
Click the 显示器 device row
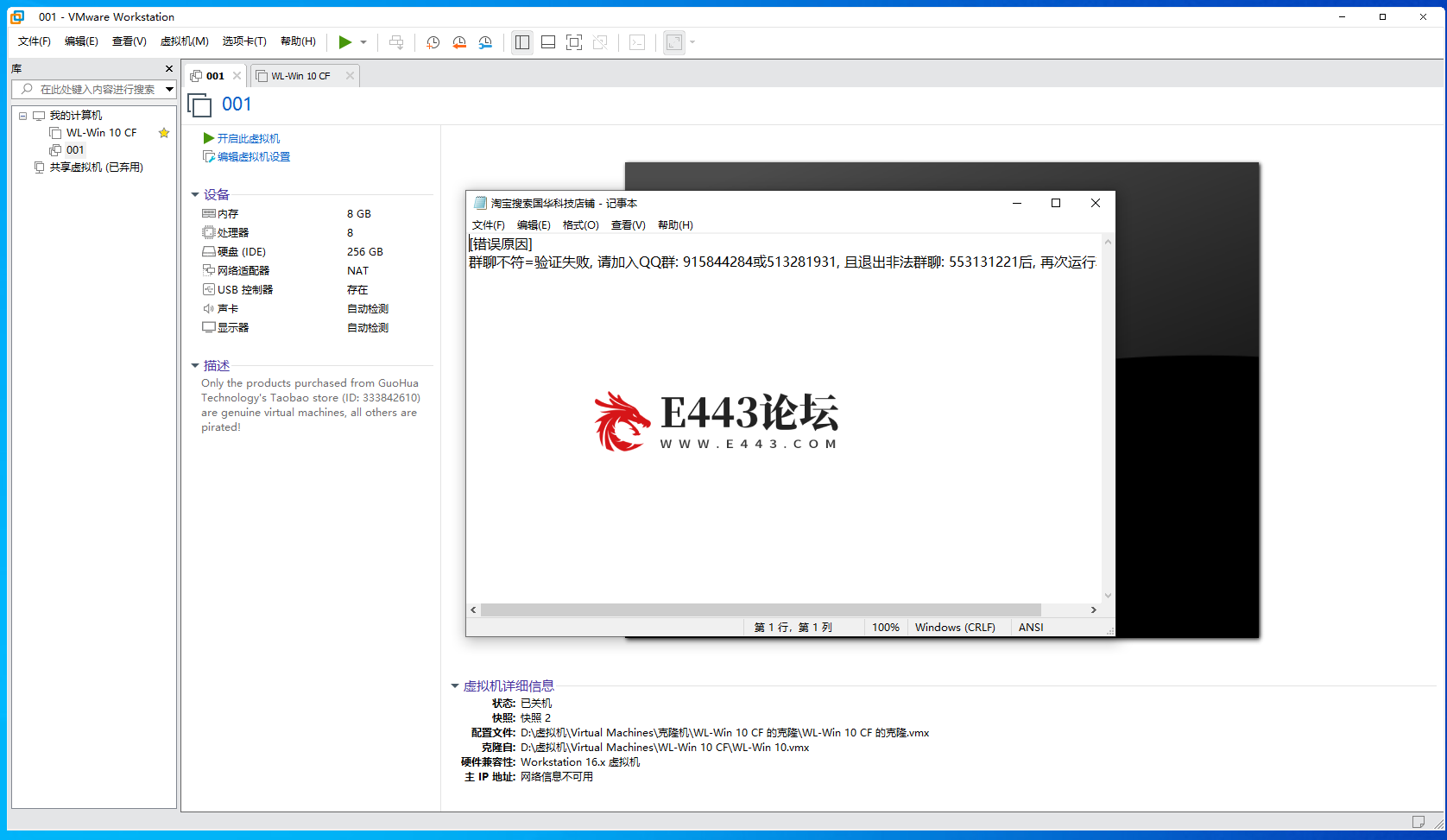click(x=315, y=328)
